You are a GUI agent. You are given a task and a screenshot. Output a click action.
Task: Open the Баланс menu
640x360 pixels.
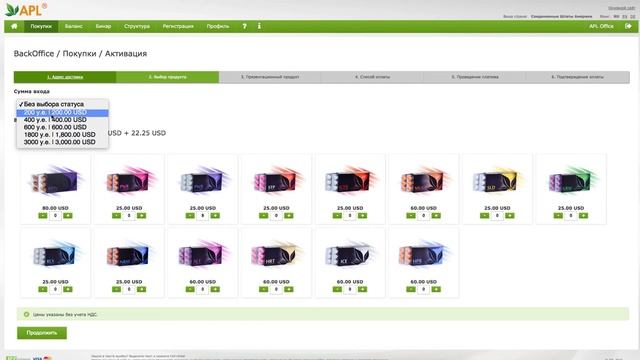[74, 26]
